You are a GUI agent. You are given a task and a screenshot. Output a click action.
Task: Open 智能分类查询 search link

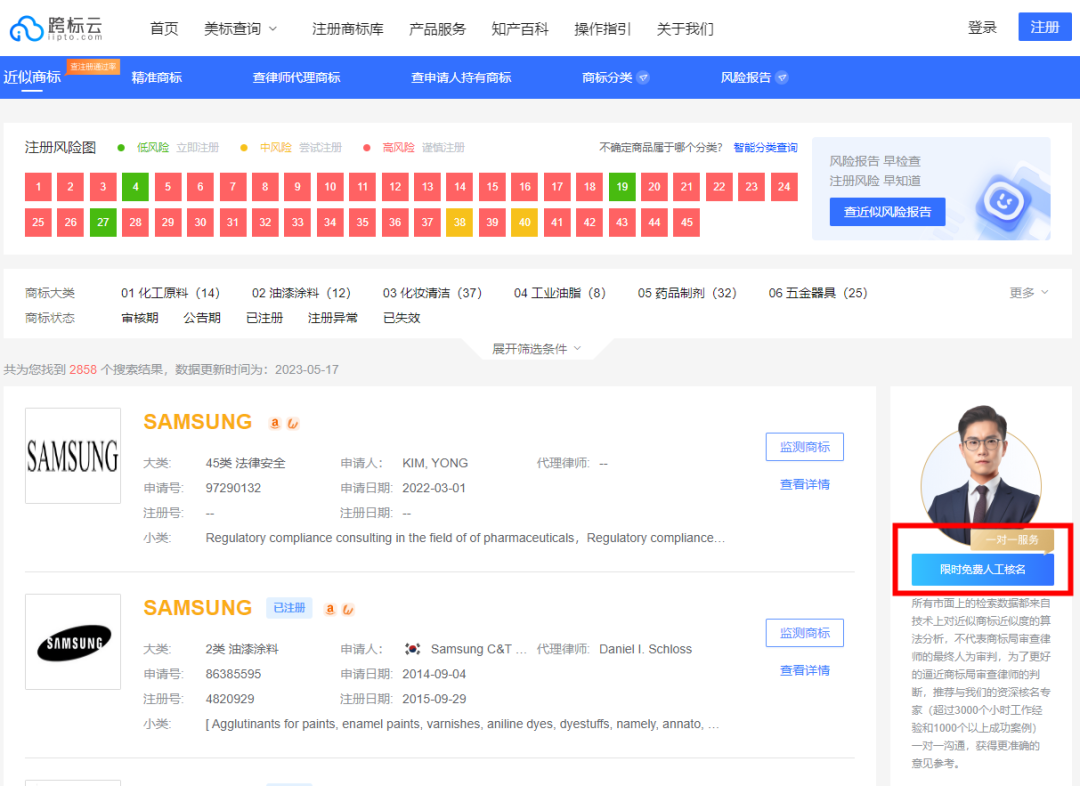click(765, 146)
